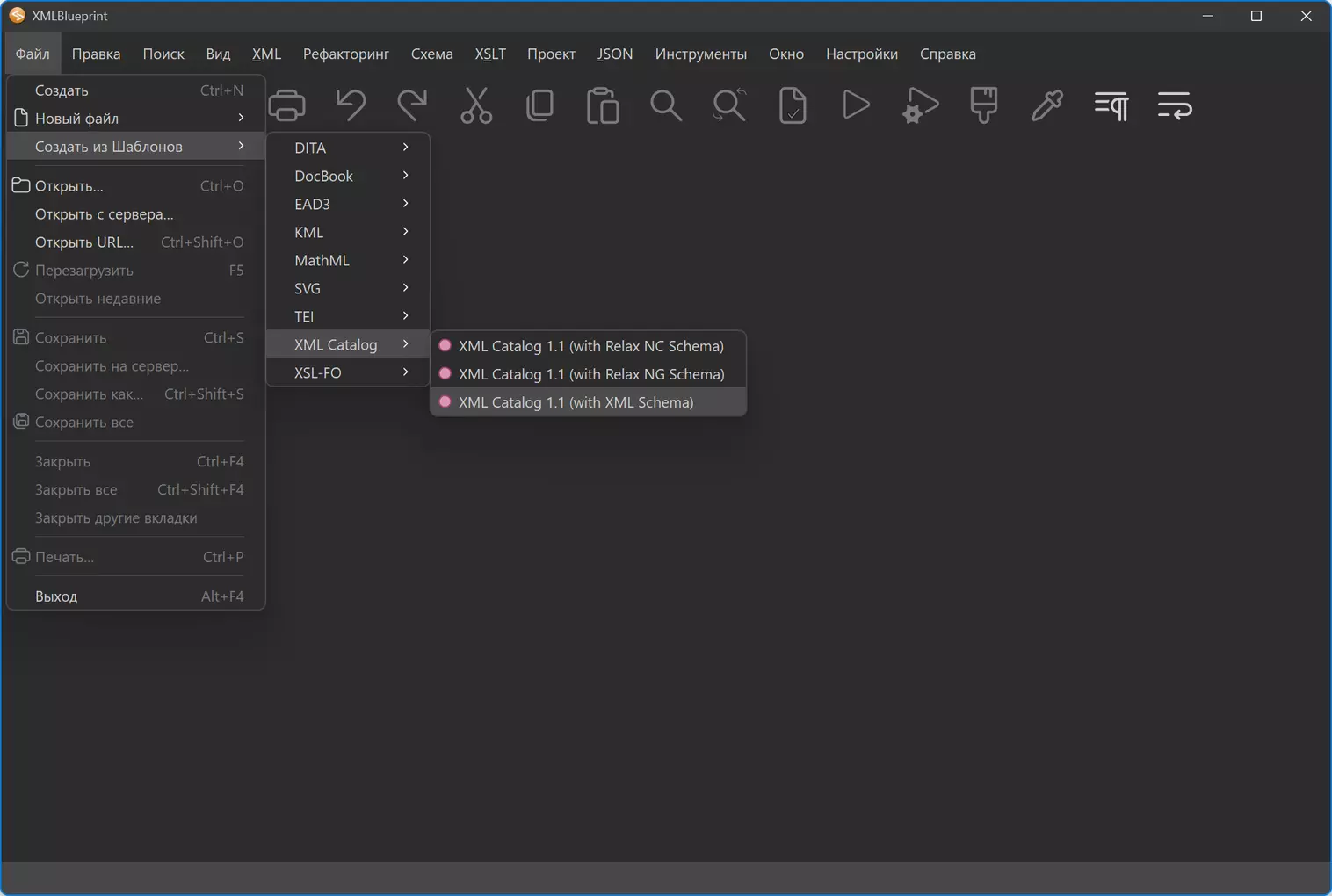Click Печать... in the File menu

coord(136,557)
